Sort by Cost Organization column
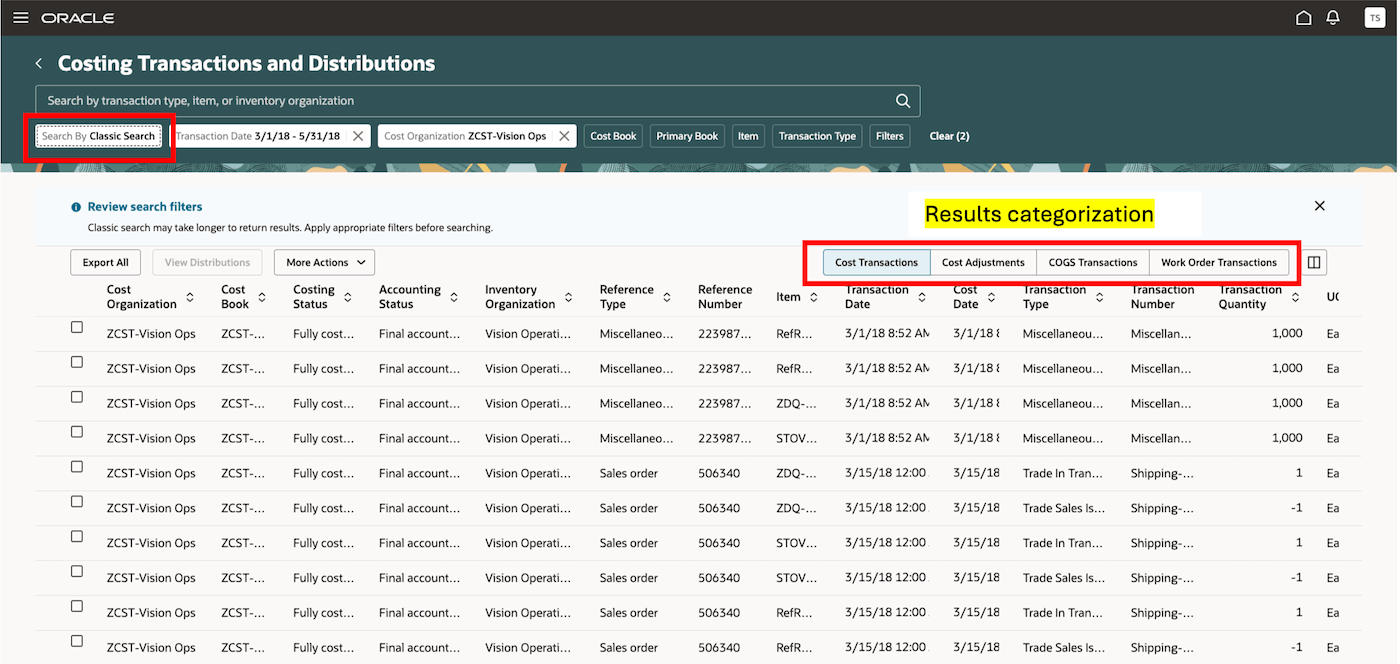 [x=189, y=298]
